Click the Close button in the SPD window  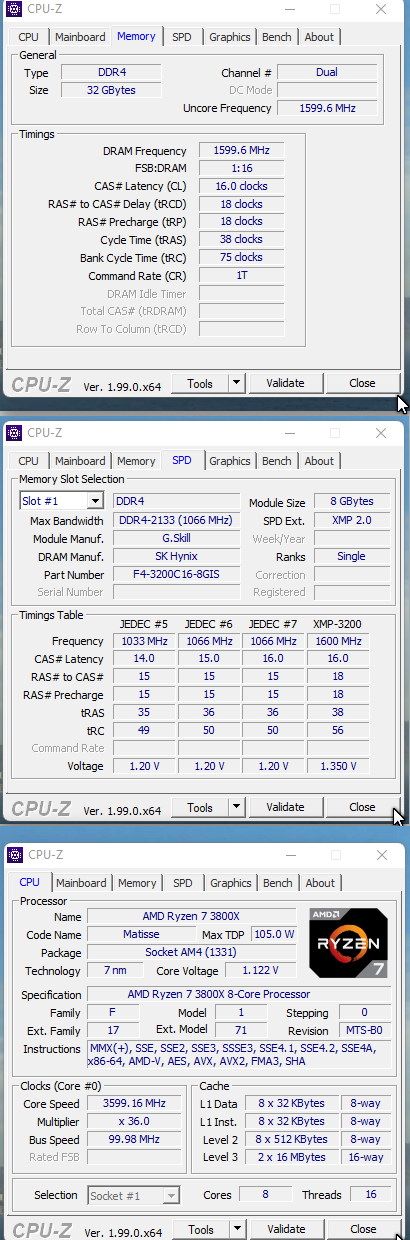(362, 807)
